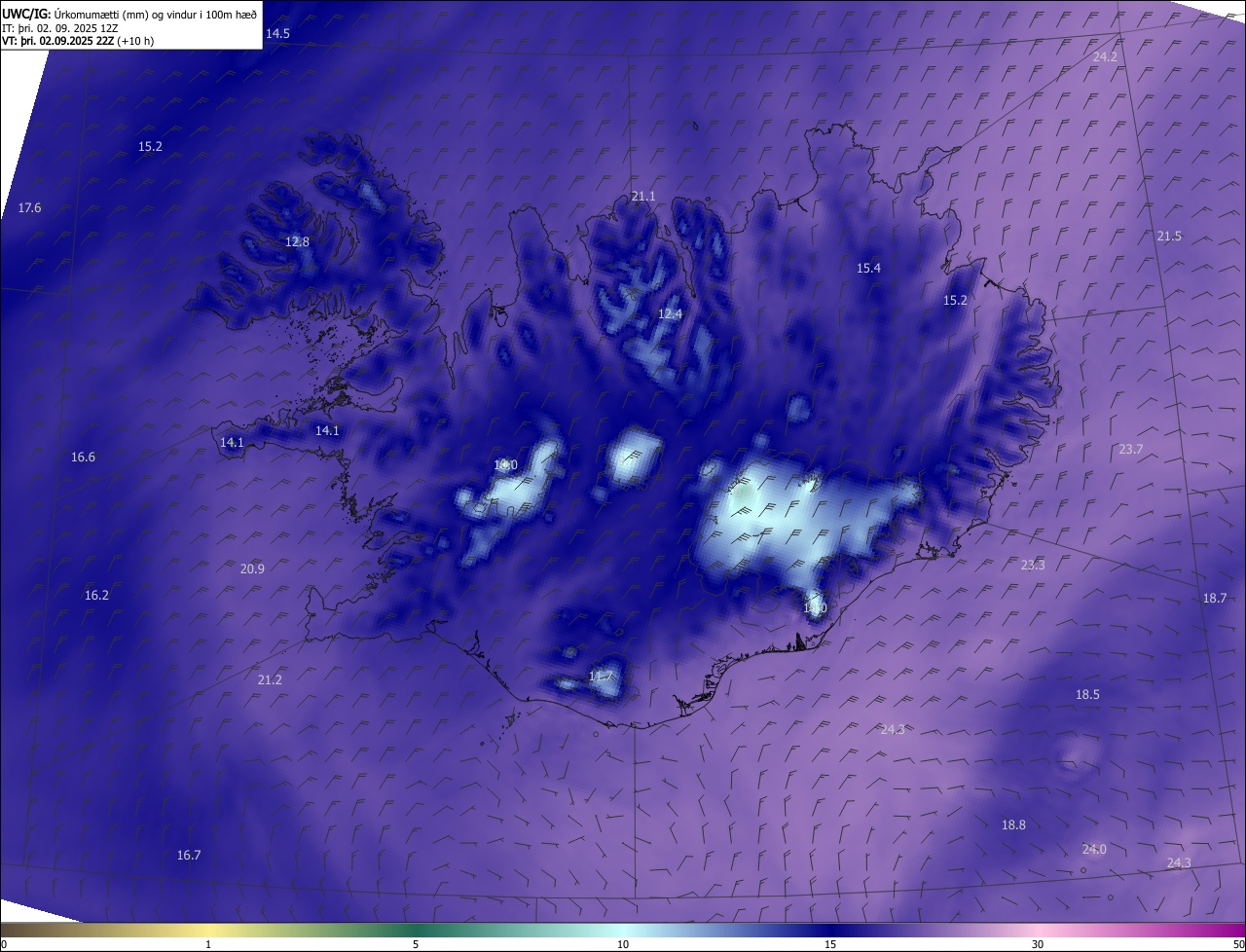Click the 23.7 value label
Image resolution: width=1246 pixels, height=952 pixels.
click(x=1130, y=450)
